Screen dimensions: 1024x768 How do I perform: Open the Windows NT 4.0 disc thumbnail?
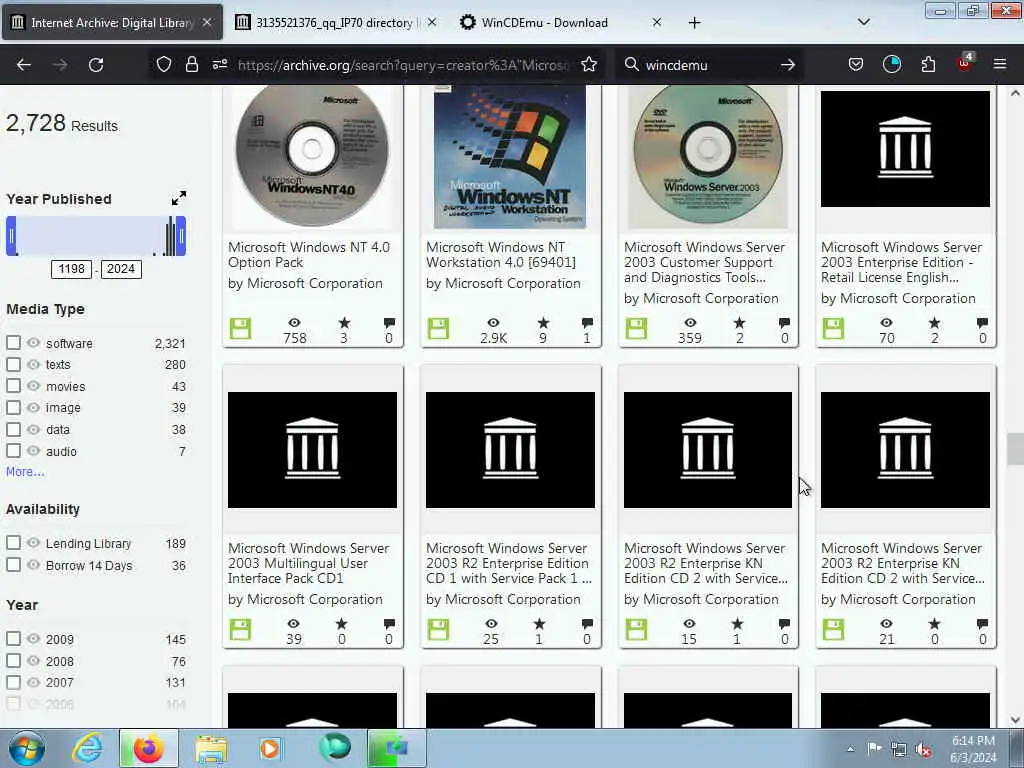tap(312, 157)
